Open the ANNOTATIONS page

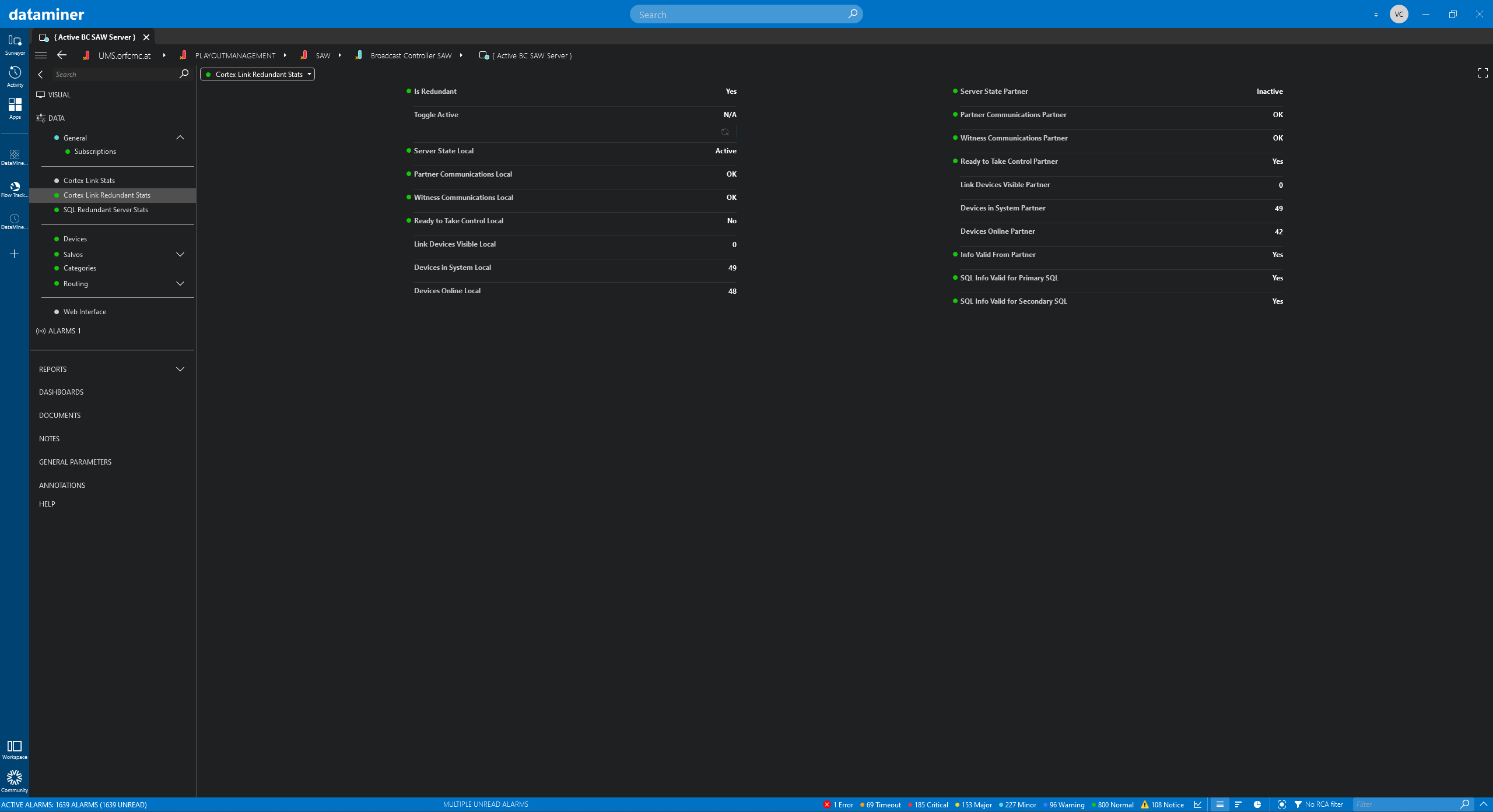[x=62, y=485]
